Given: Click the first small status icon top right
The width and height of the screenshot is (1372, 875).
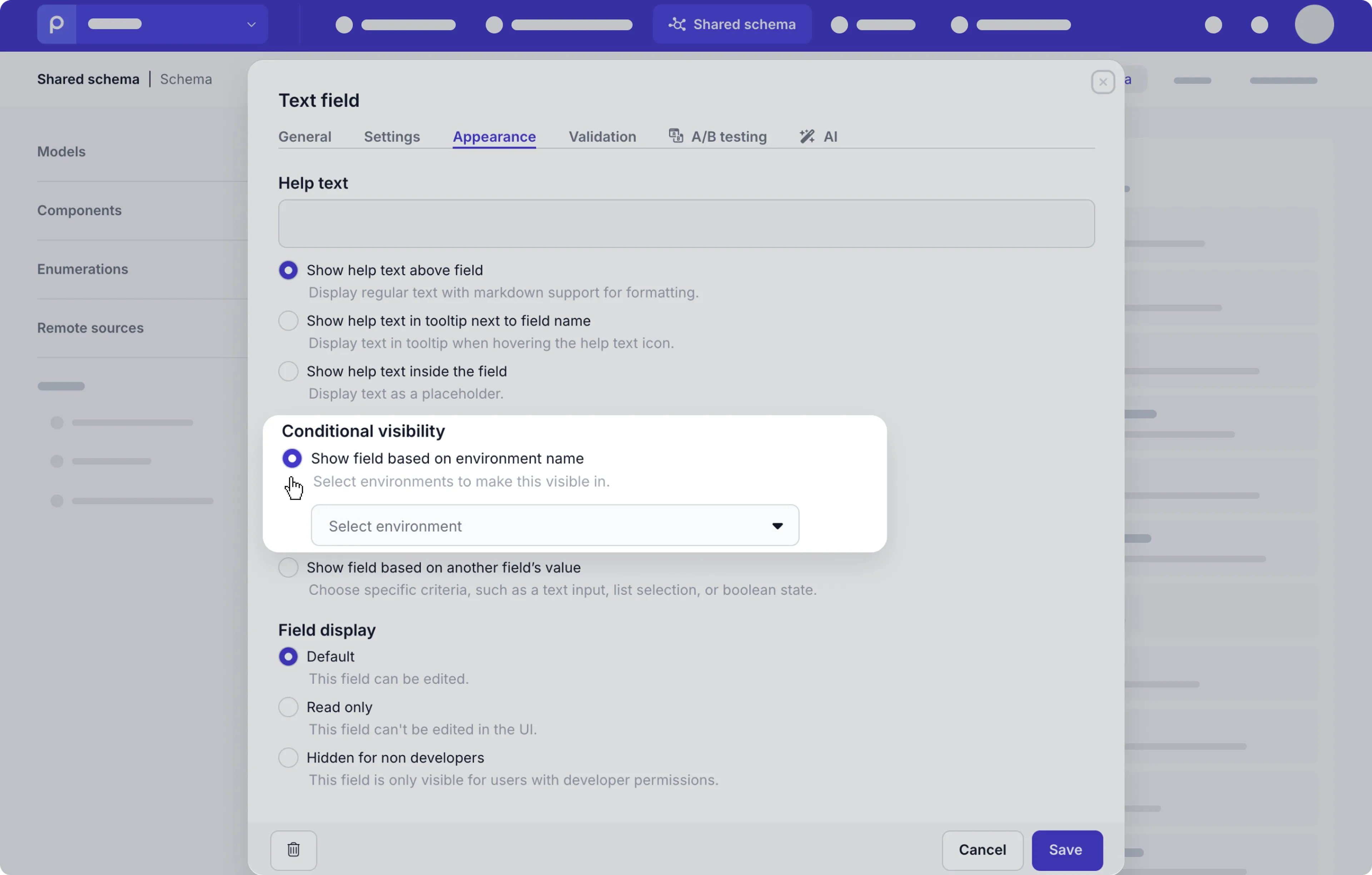Looking at the screenshot, I should (x=1214, y=25).
